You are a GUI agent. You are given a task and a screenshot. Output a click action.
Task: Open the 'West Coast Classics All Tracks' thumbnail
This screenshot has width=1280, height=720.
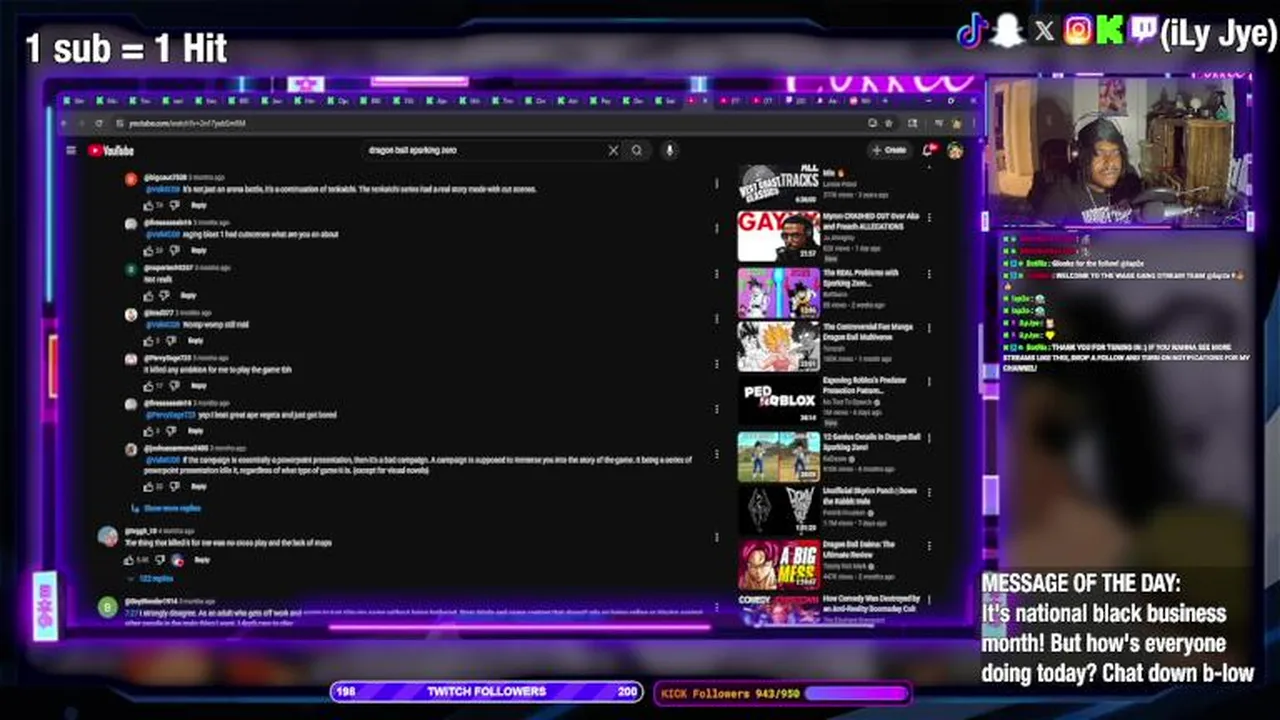click(x=778, y=183)
